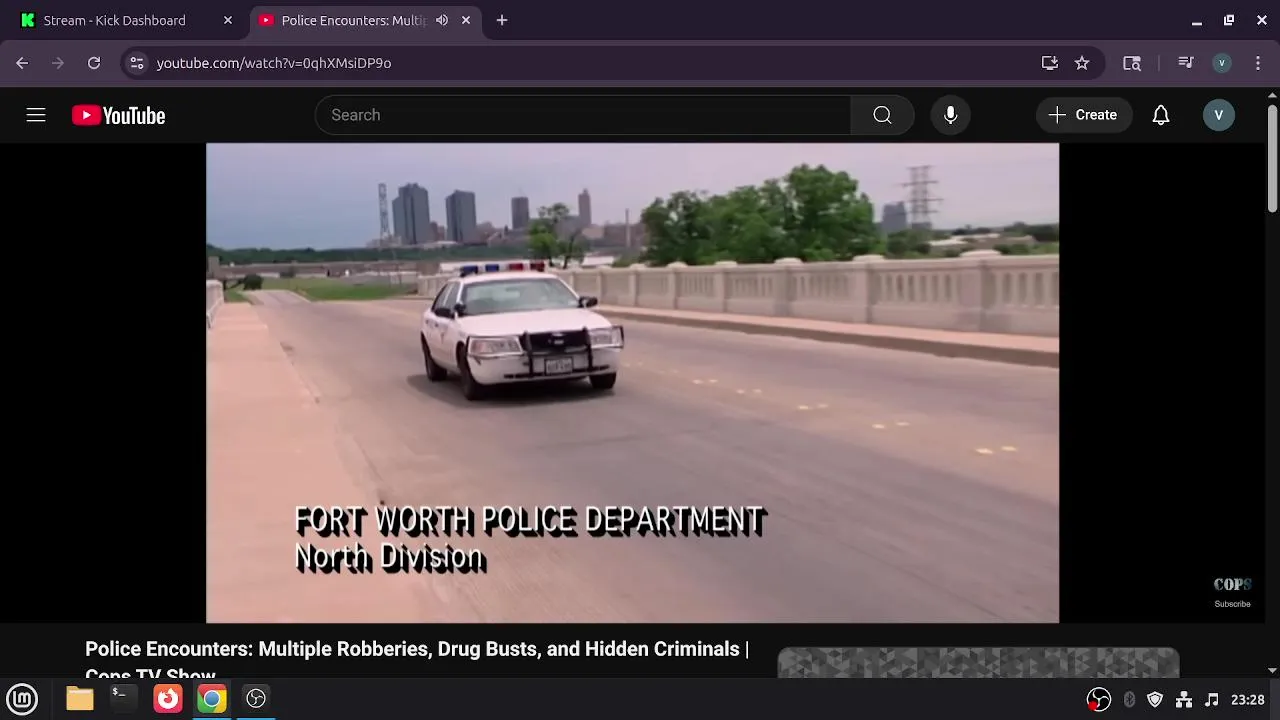This screenshot has width=1280, height=720.
Task: Open a new browser tab with plus button
Action: (x=502, y=20)
